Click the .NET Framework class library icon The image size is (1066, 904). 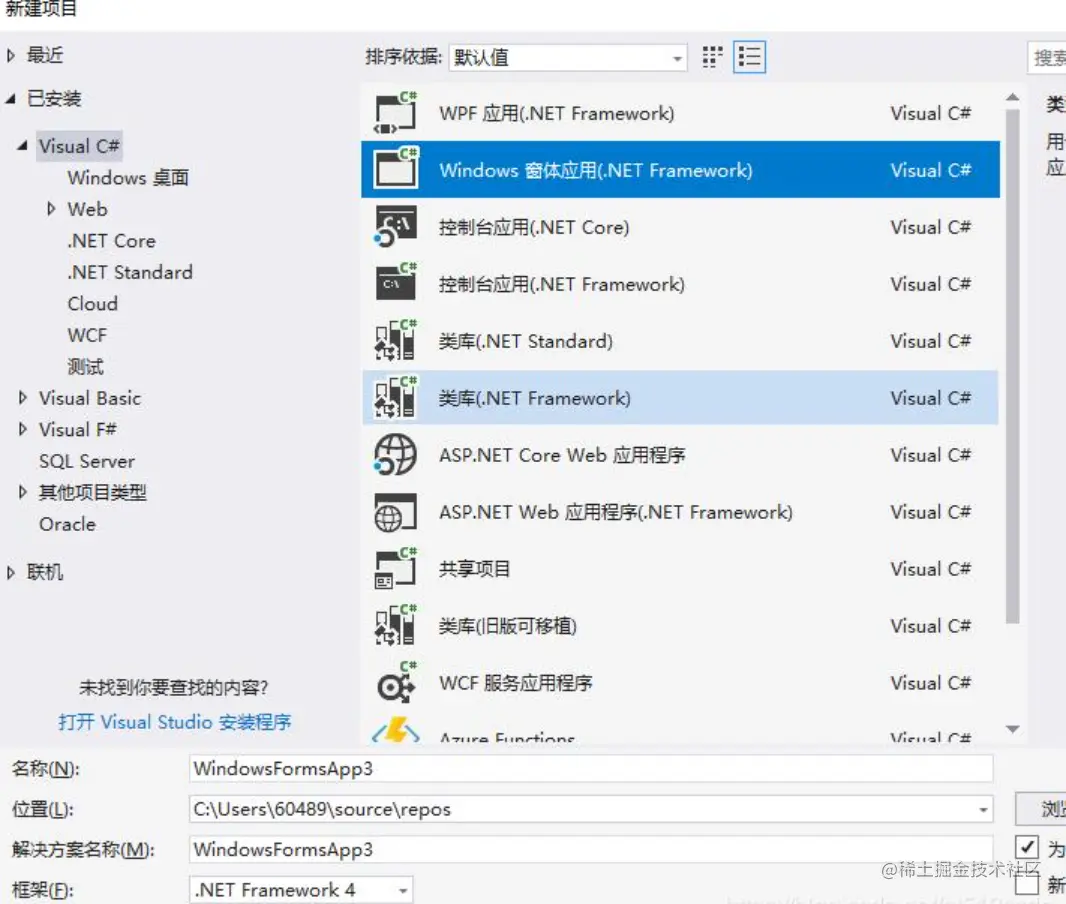click(x=396, y=398)
